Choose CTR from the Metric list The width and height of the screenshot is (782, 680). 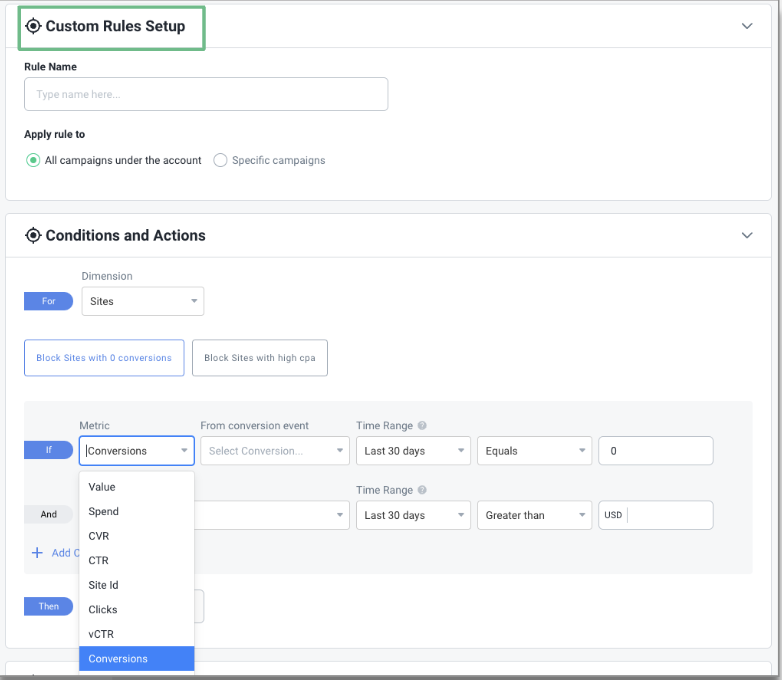[99, 560]
